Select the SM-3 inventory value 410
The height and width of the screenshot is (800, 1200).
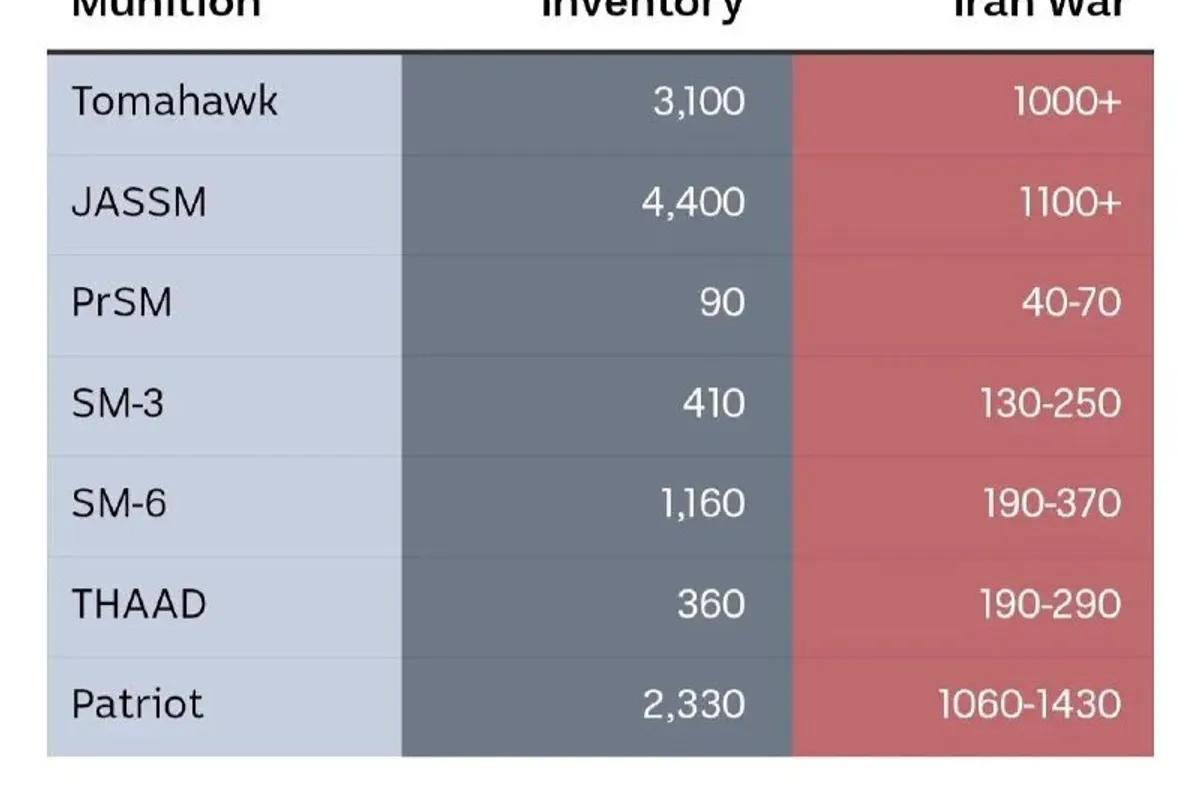point(712,404)
